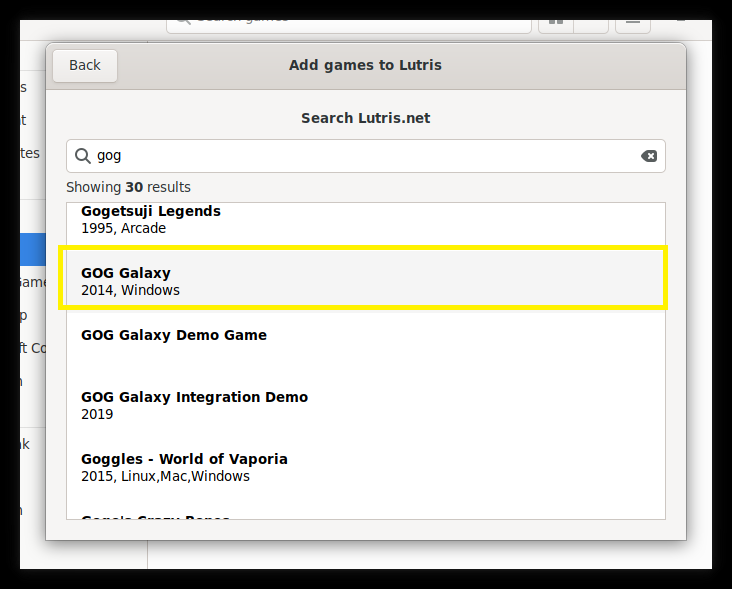
Task: Clear the 'gog' search text
Action: pos(649,156)
